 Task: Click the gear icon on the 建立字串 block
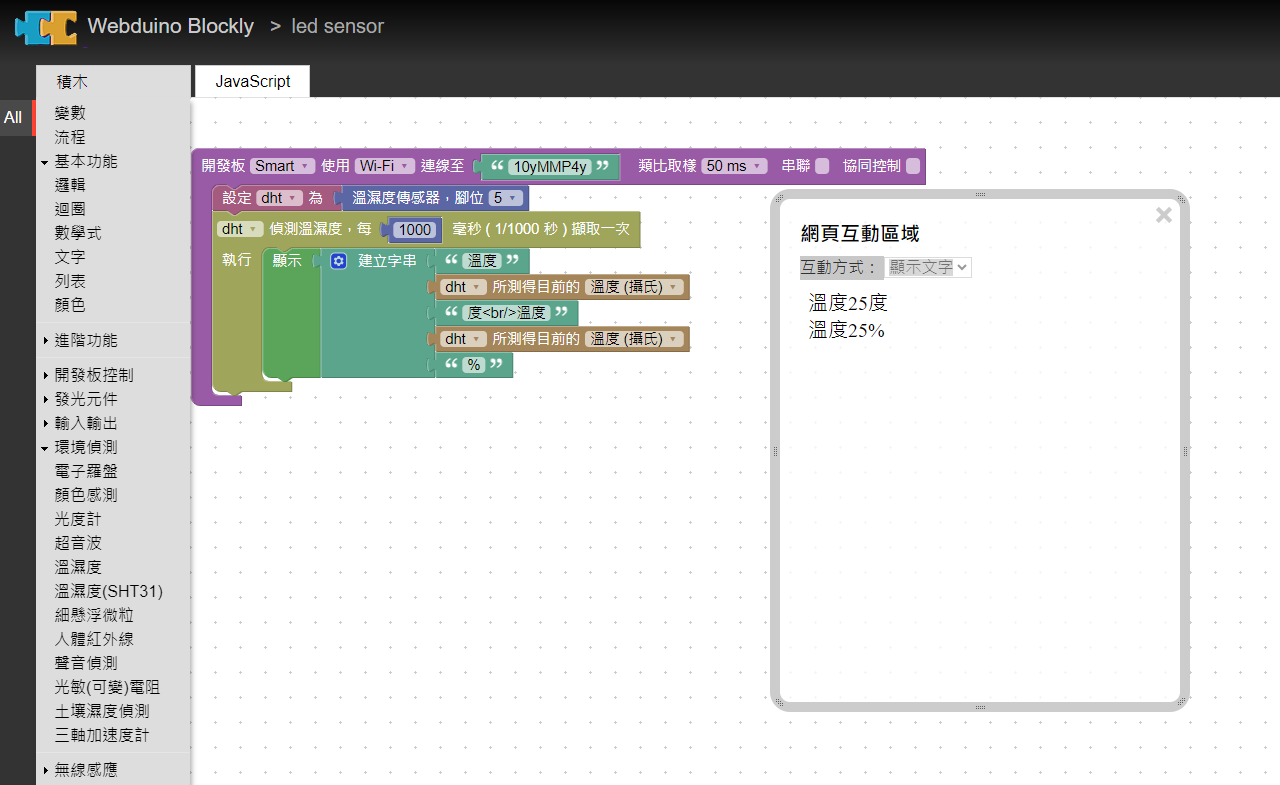tap(339, 261)
